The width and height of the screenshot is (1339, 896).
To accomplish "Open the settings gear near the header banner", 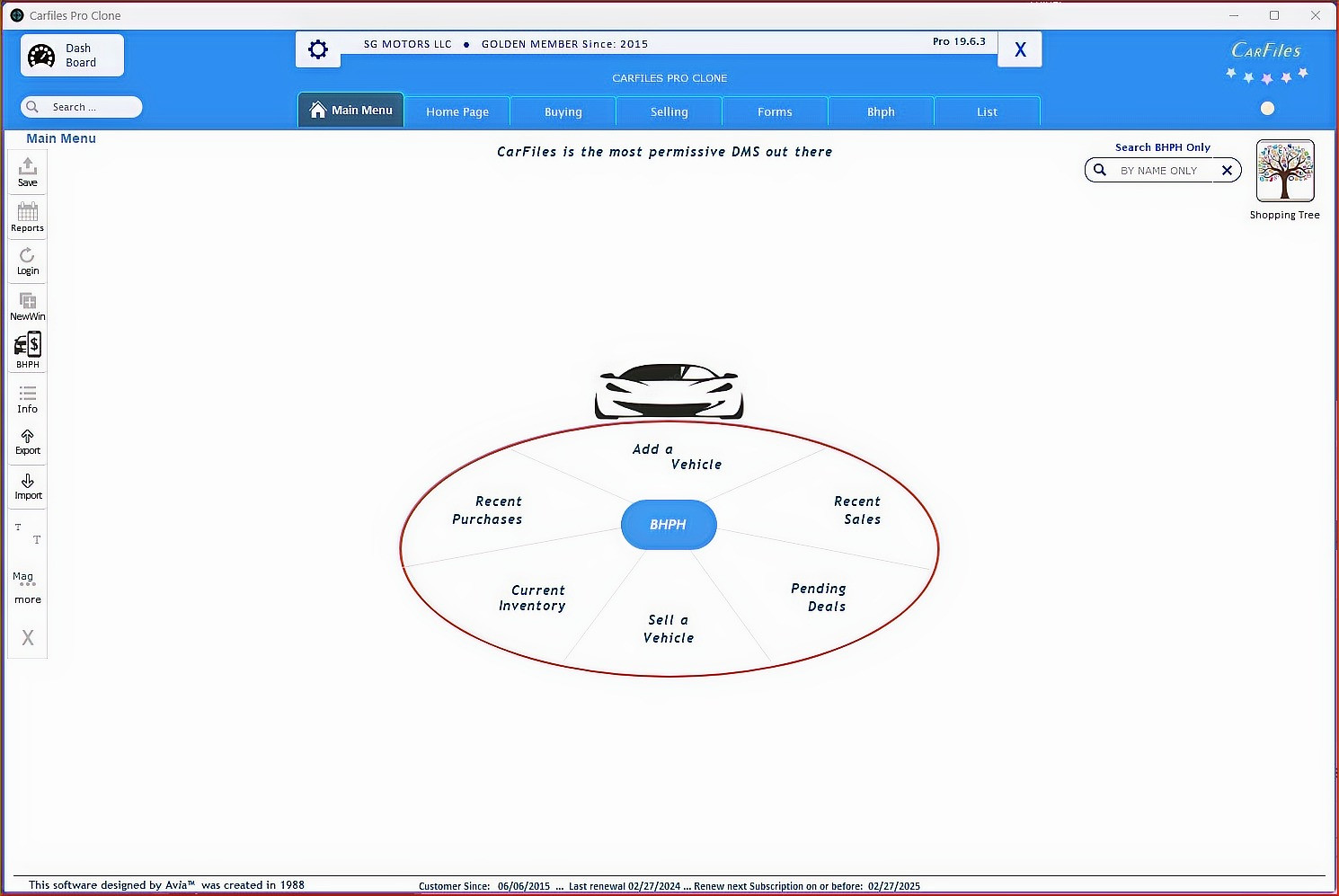I will tap(317, 49).
